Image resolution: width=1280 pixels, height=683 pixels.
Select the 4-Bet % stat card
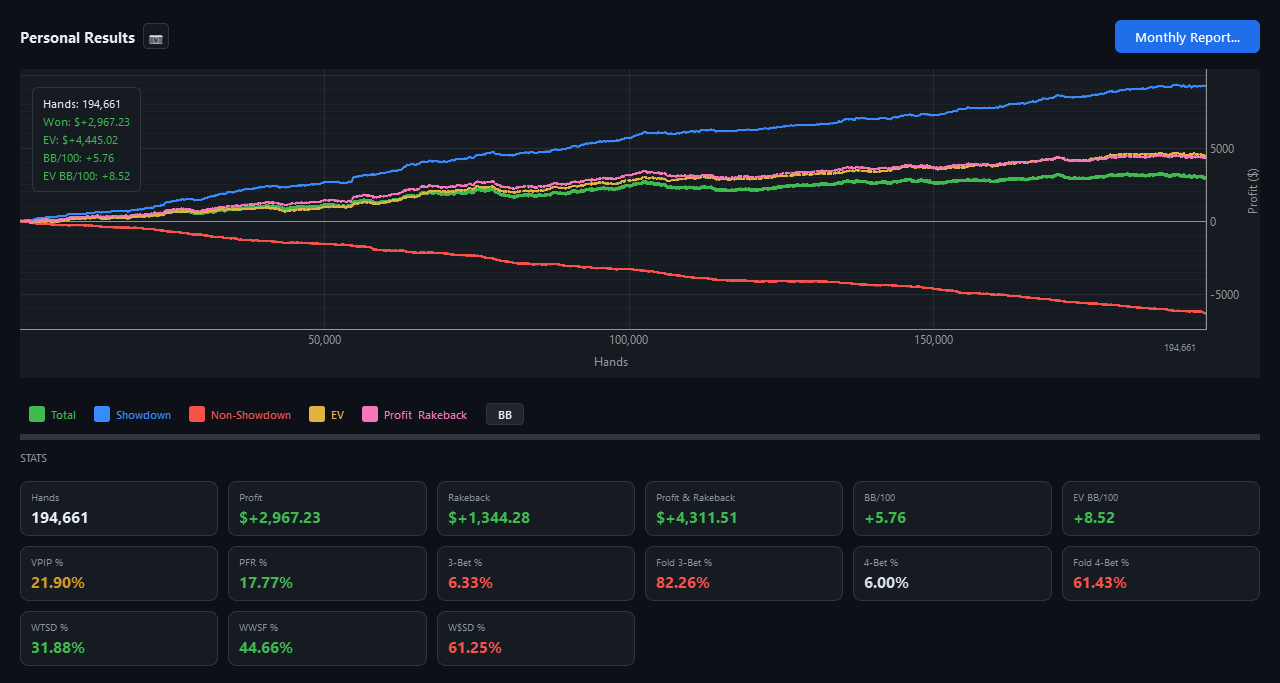(952, 573)
